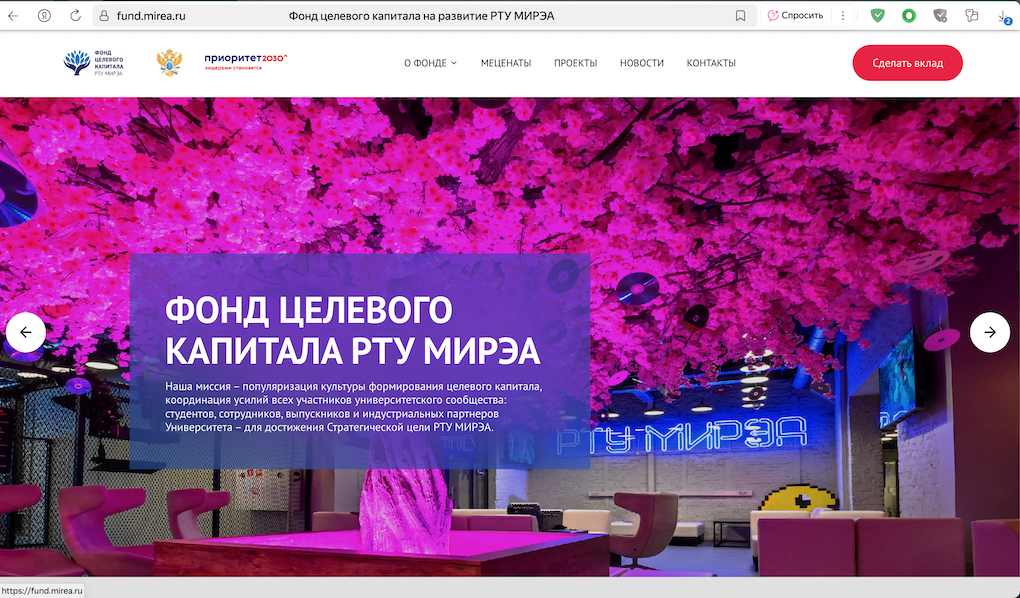Reload the page with the refresh icon
Screen dimensions: 1020x598
[x=75, y=16]
